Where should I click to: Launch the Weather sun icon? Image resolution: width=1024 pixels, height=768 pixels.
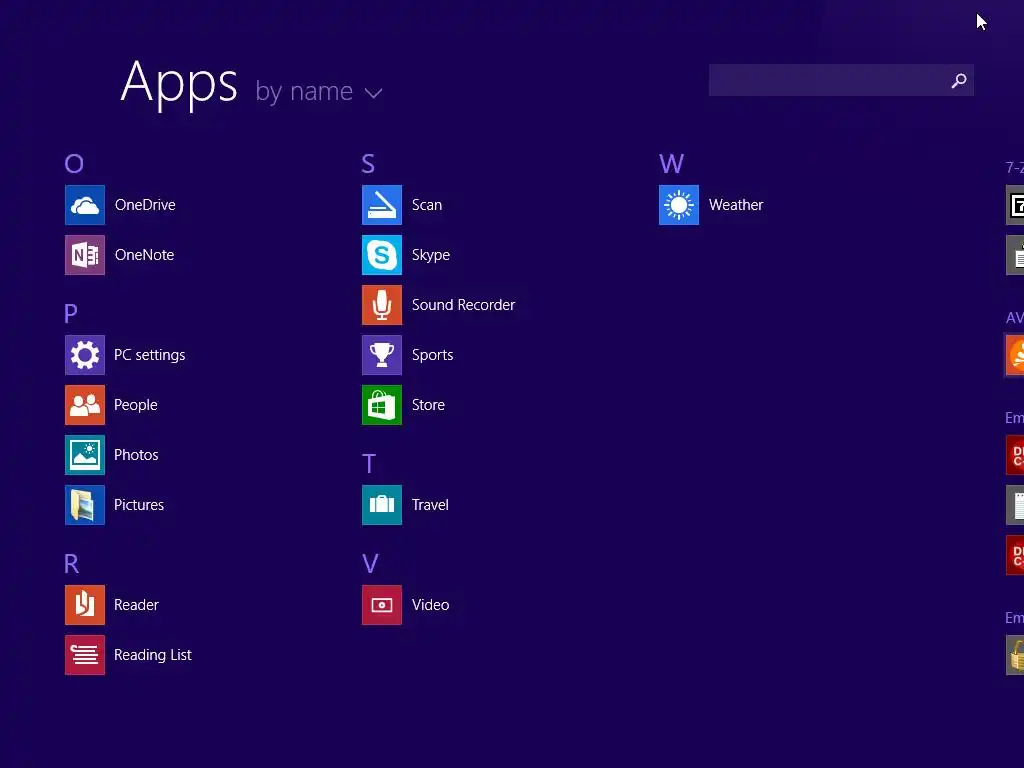(679, 205)
